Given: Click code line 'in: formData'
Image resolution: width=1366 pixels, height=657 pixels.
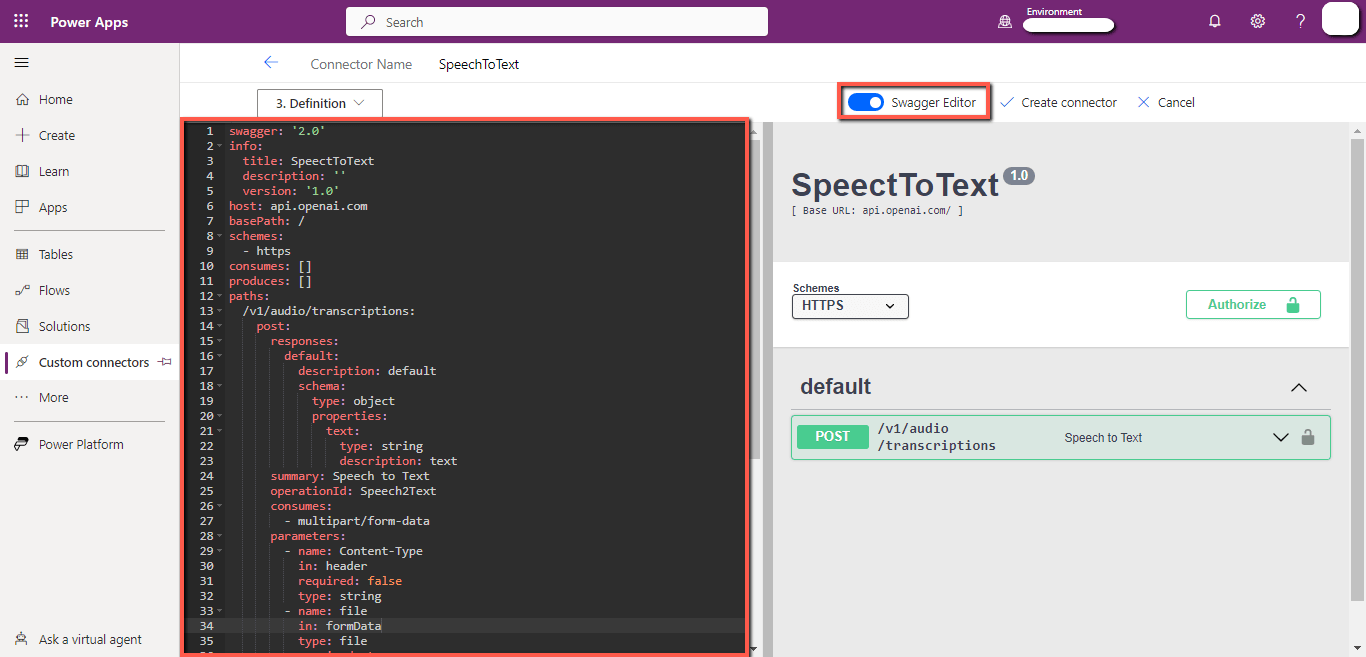Looking at the screenshot, I should pyautogui.click(x=340, y=626).
